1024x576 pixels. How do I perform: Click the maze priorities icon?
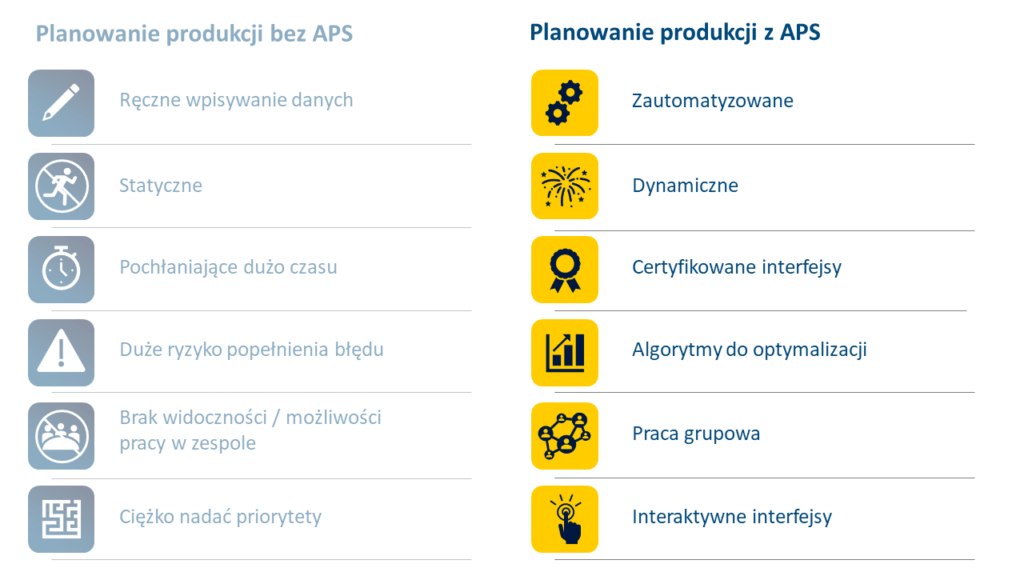(61, 518)
